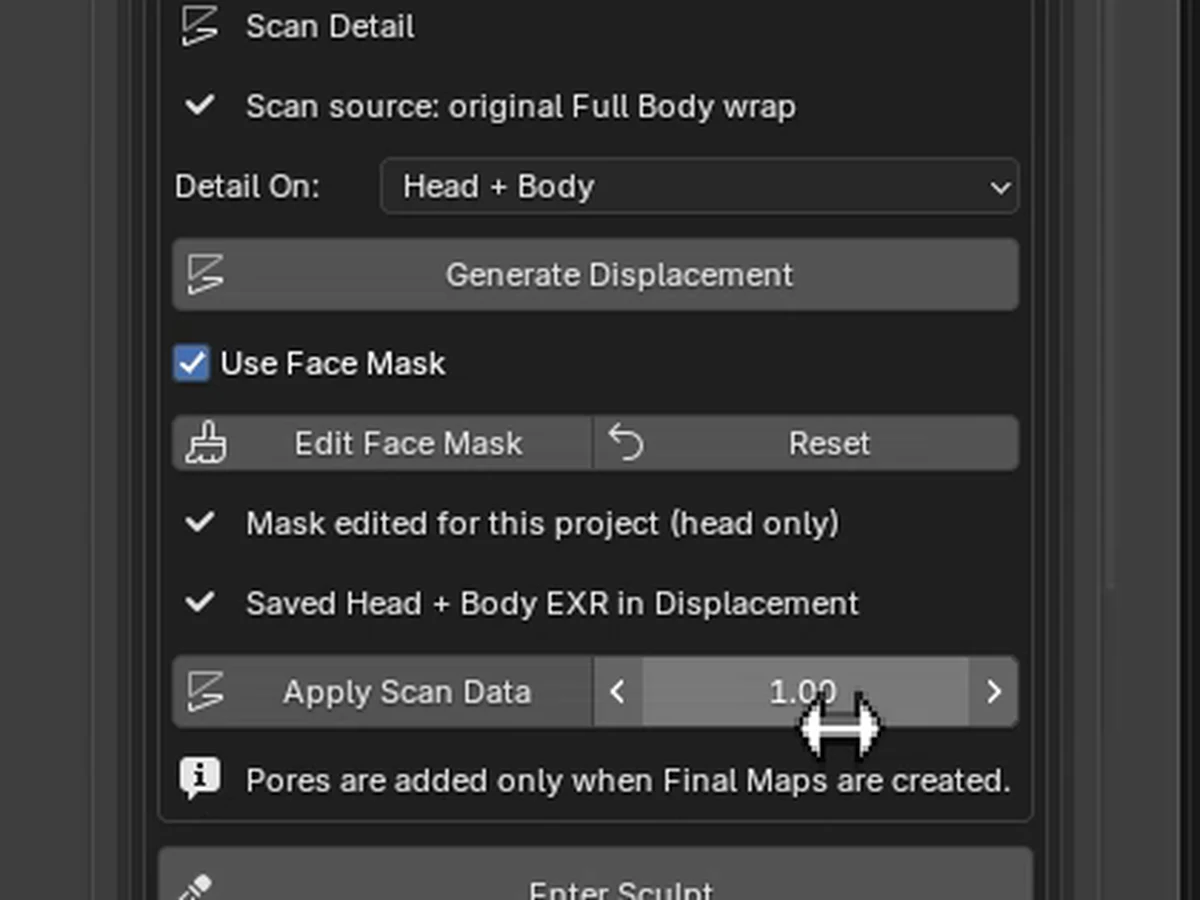Click the checkmark beside Saved Head + Body EXR

pyautogui.click(x=200, y=601)
